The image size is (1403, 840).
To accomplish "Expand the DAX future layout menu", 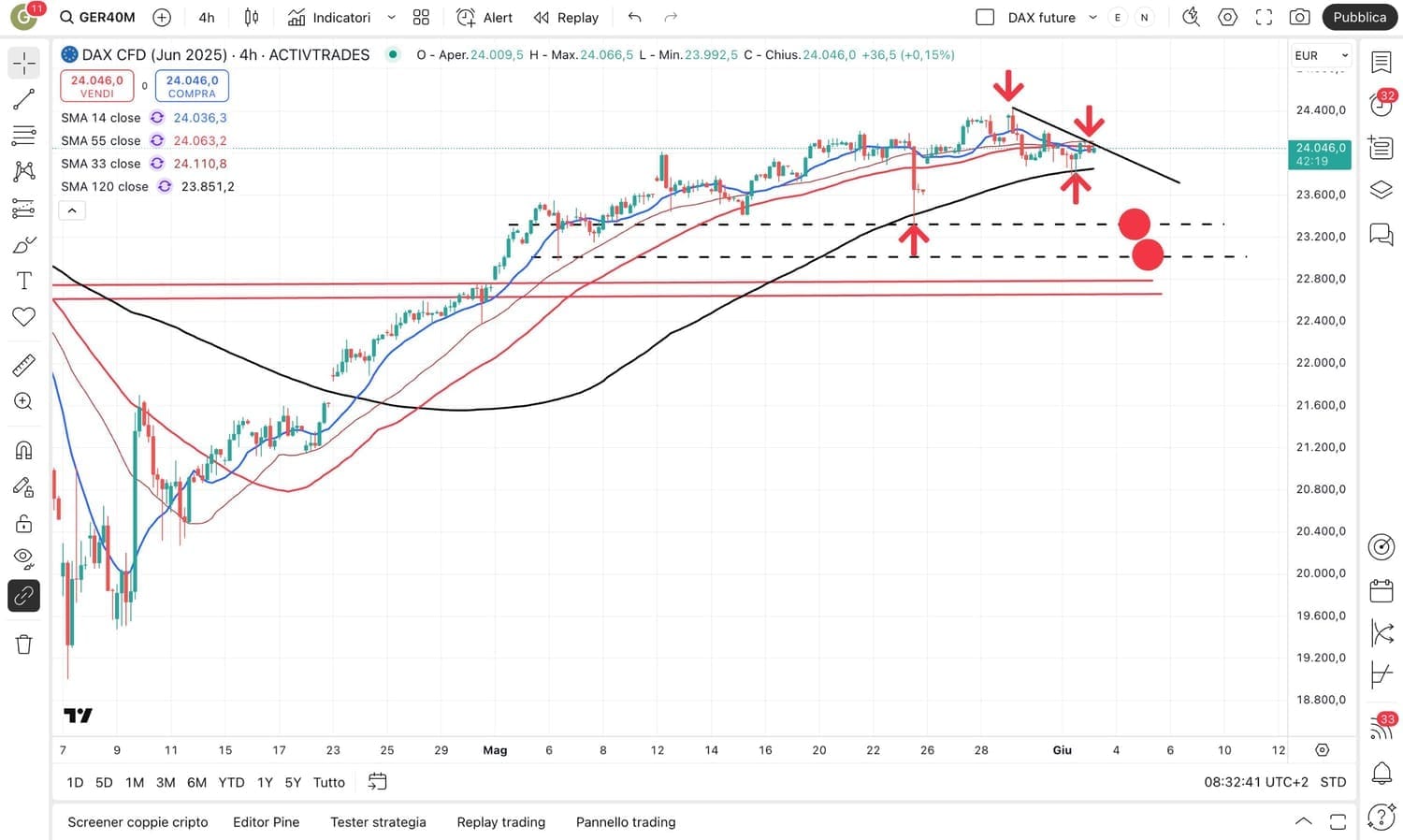I will (1092, 17).
